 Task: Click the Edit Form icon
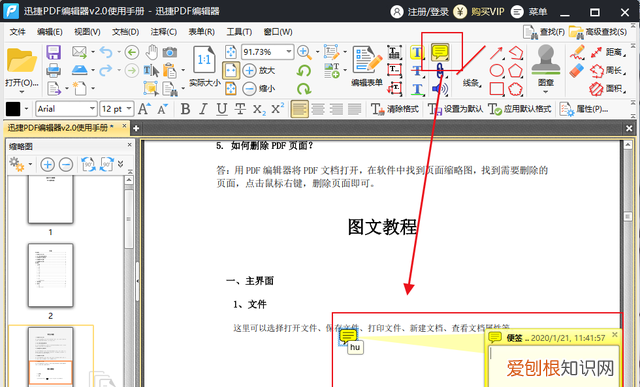point(367,60)
